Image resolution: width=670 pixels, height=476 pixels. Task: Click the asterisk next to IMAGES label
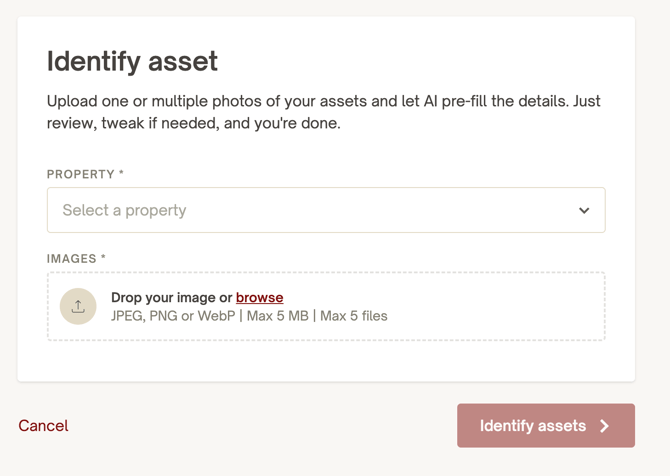[103, 256]
